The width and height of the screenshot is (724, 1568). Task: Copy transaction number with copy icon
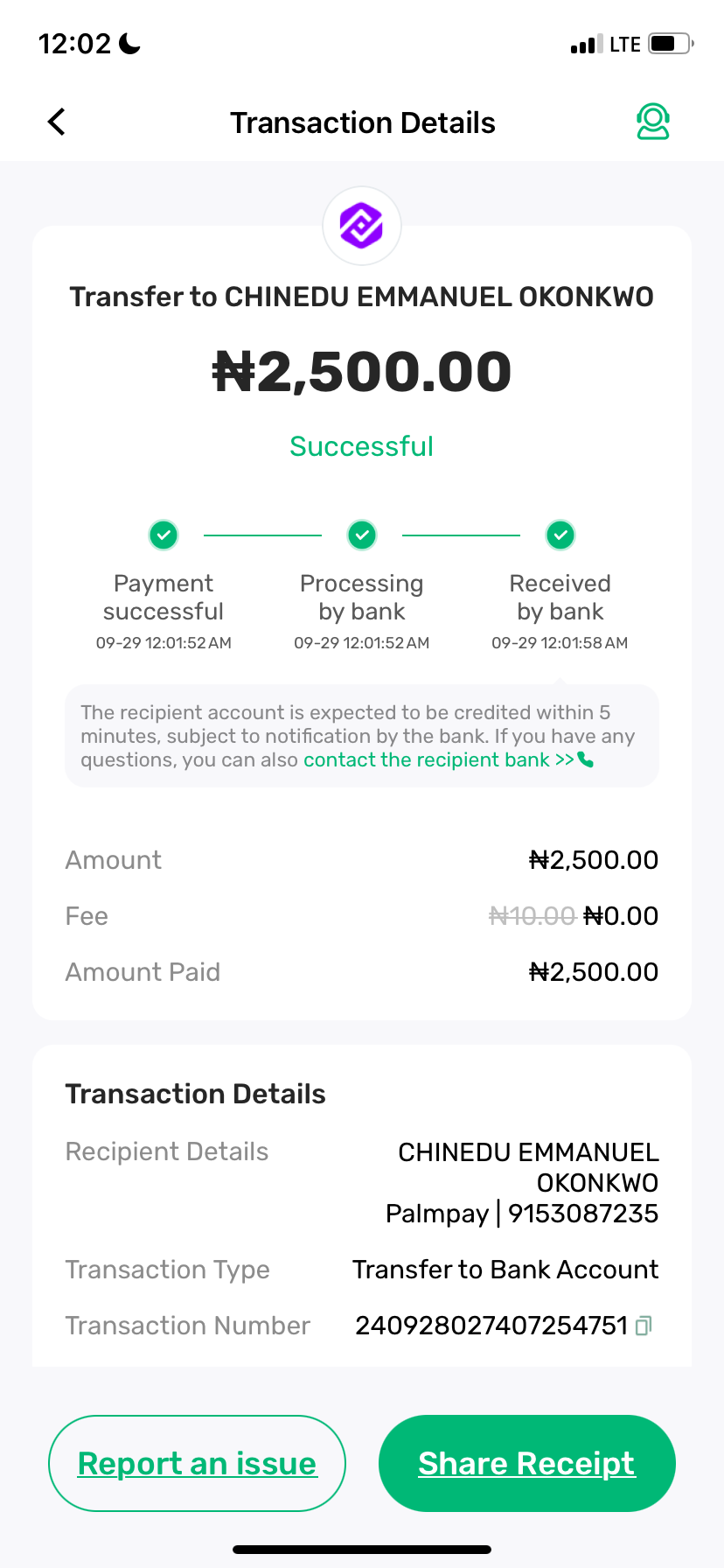pos(644,1326)
